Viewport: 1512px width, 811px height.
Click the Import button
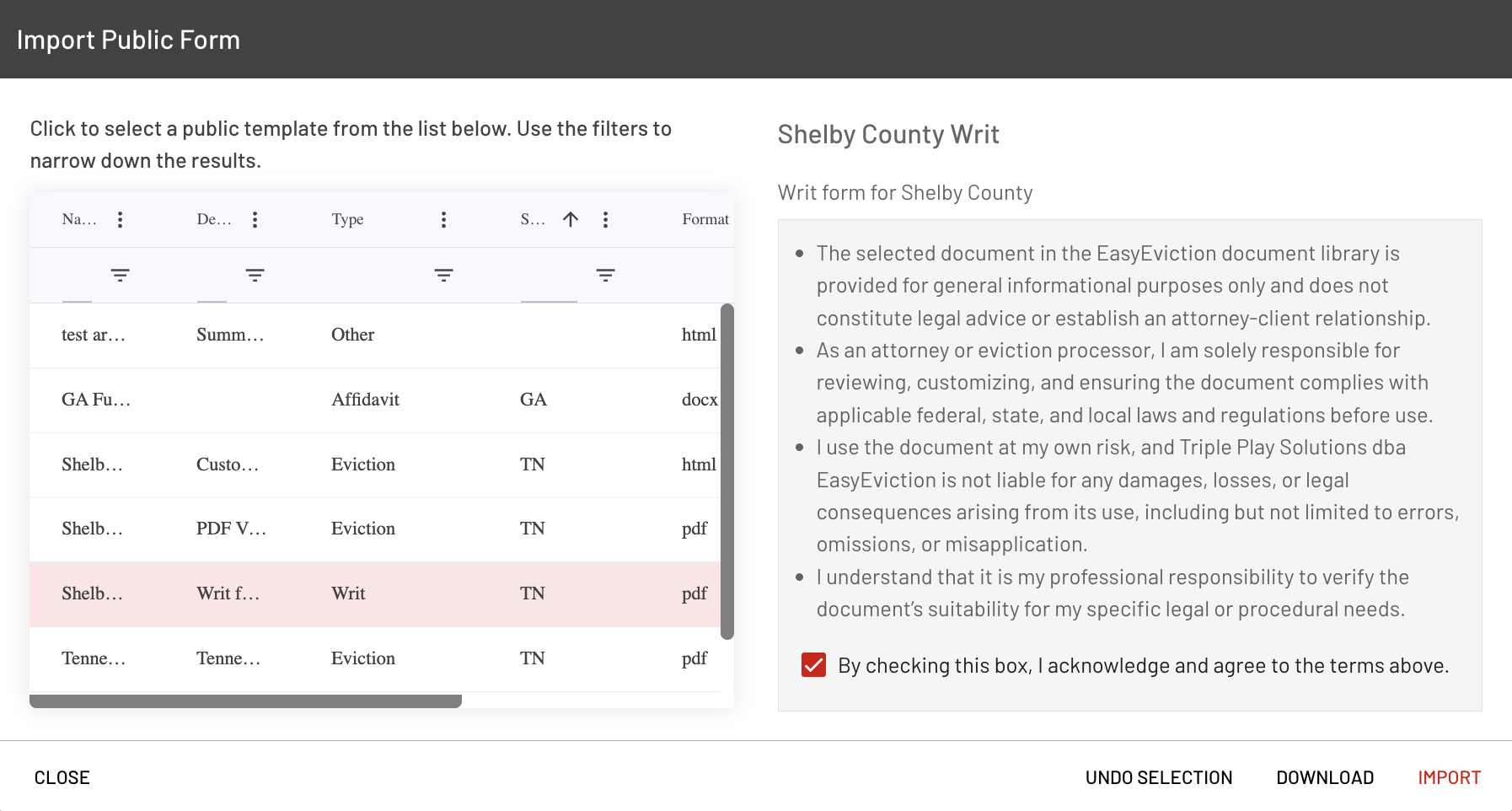pyautogui.click(x=1449, y=777)
